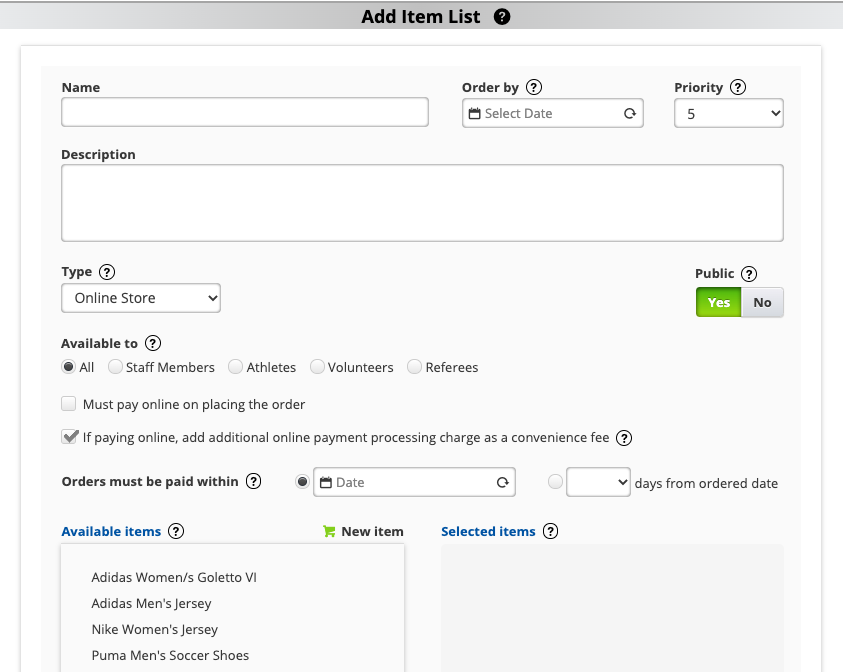Image resolution: width=843 pixels, height=672 pixels.
Task: Click the New item link
Action: (370, 531)
